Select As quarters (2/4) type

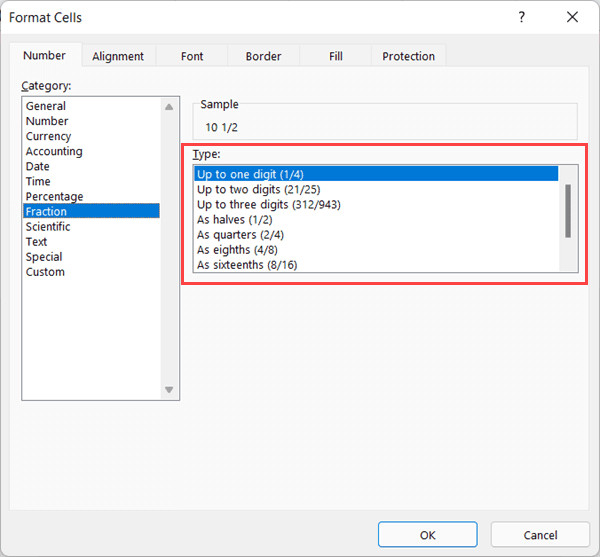tap(239, 235)
